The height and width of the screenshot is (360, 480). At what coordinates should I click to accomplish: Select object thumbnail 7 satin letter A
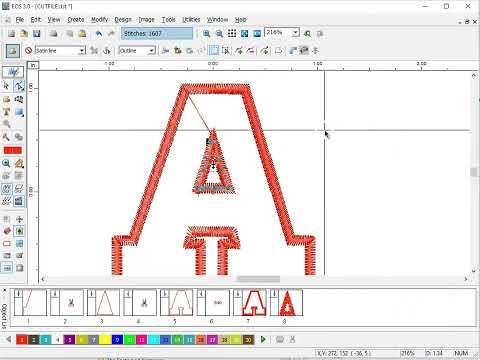tap(250, 302)
